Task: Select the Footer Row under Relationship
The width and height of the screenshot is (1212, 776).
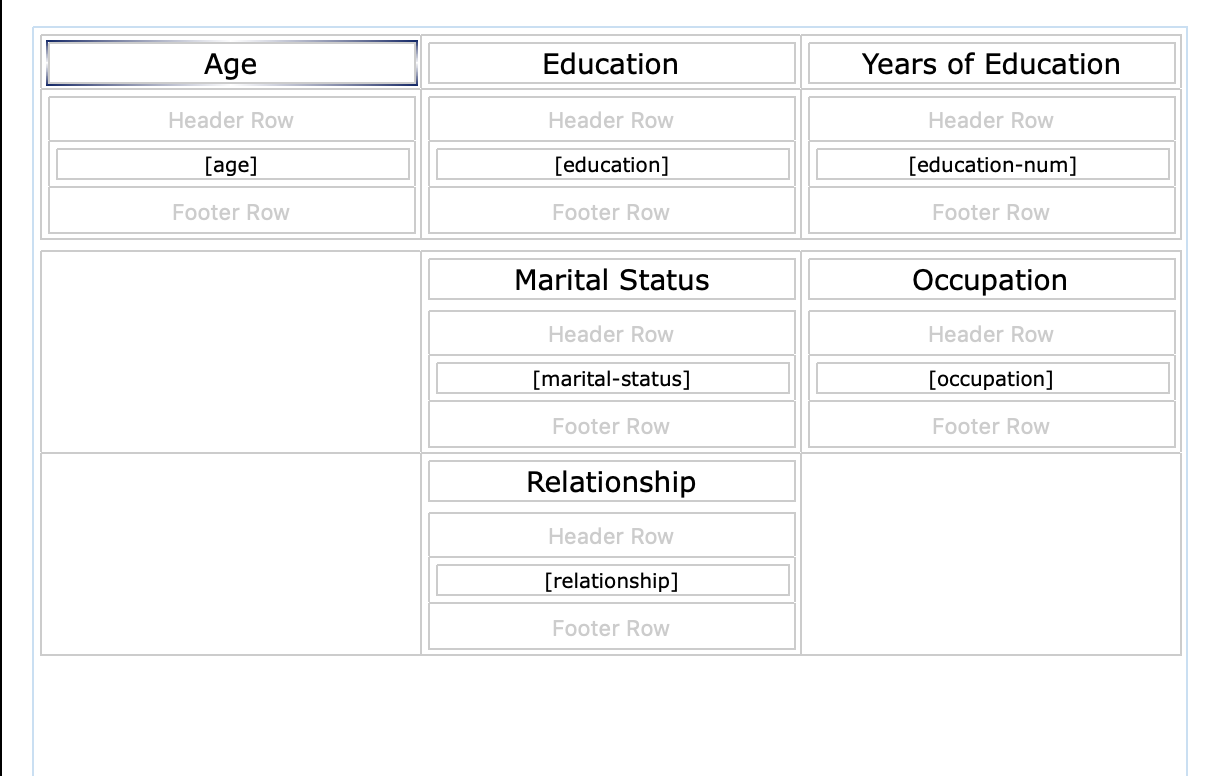Action: [x=611, y=628]
